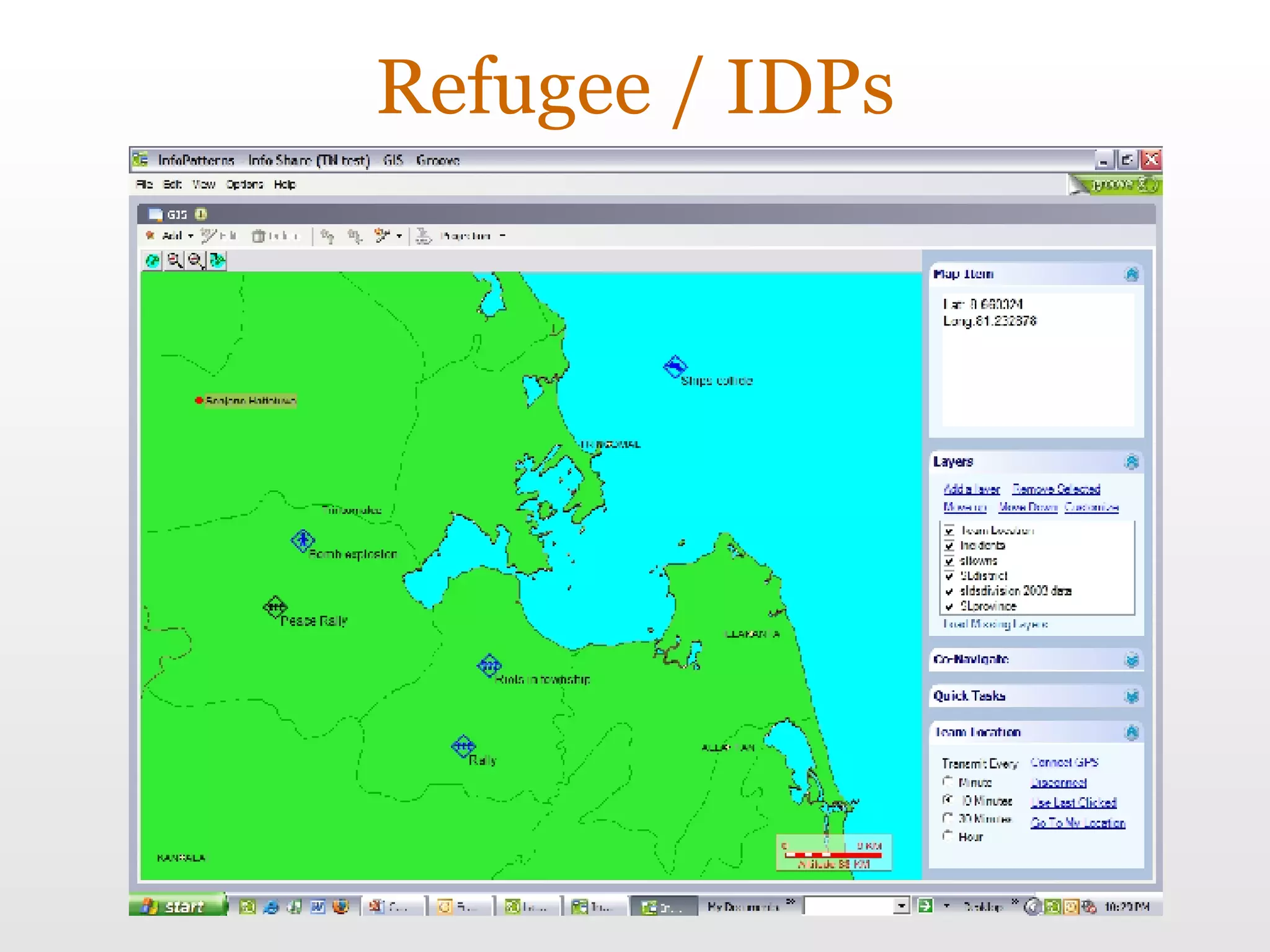Open Firefox from quick launch
This screenshot has height=952, width=1270.
[x=340, y=907]
